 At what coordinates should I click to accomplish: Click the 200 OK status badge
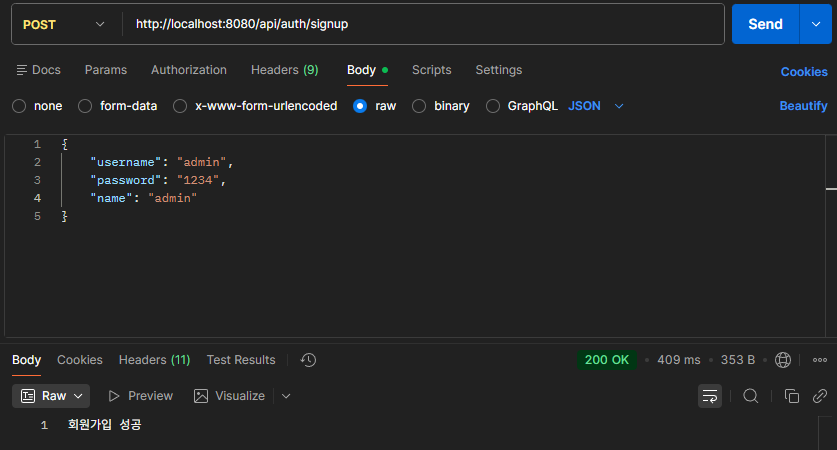coord(606,360)
